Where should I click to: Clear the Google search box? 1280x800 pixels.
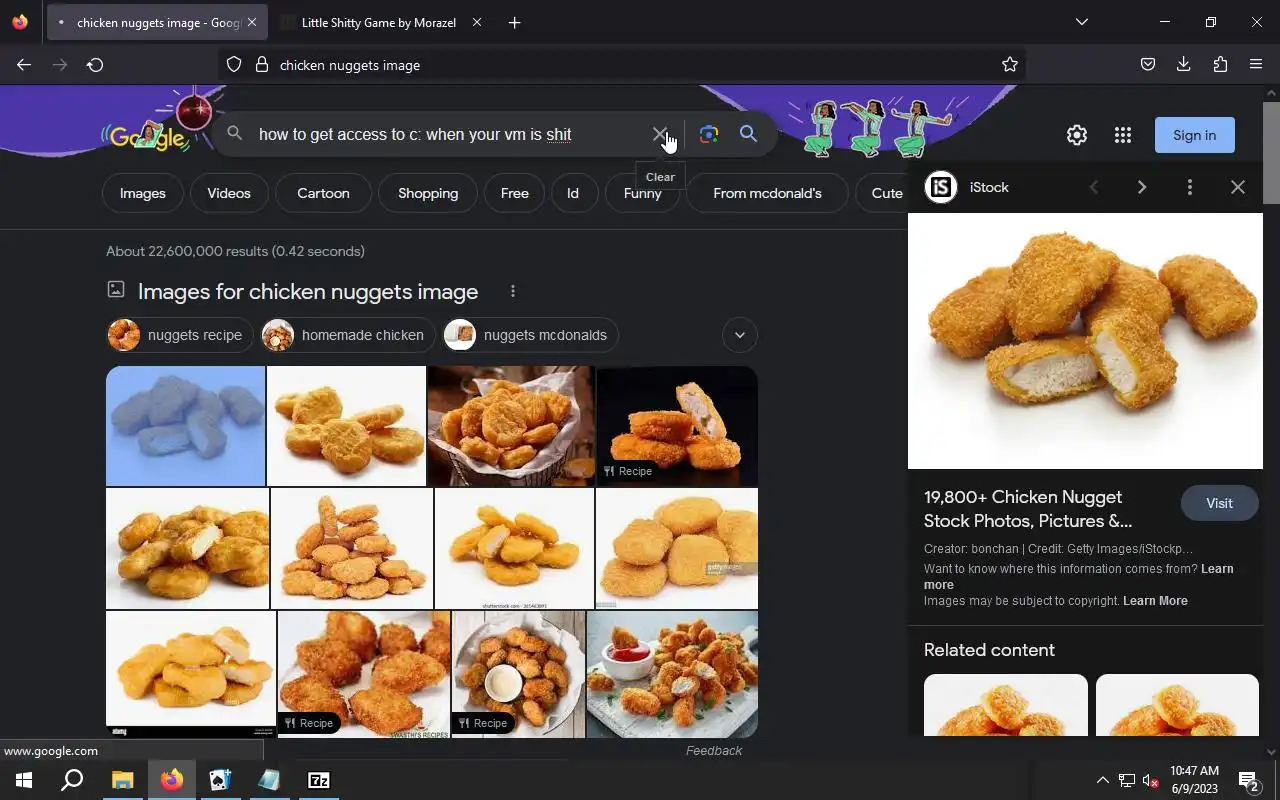click(660, 134)
